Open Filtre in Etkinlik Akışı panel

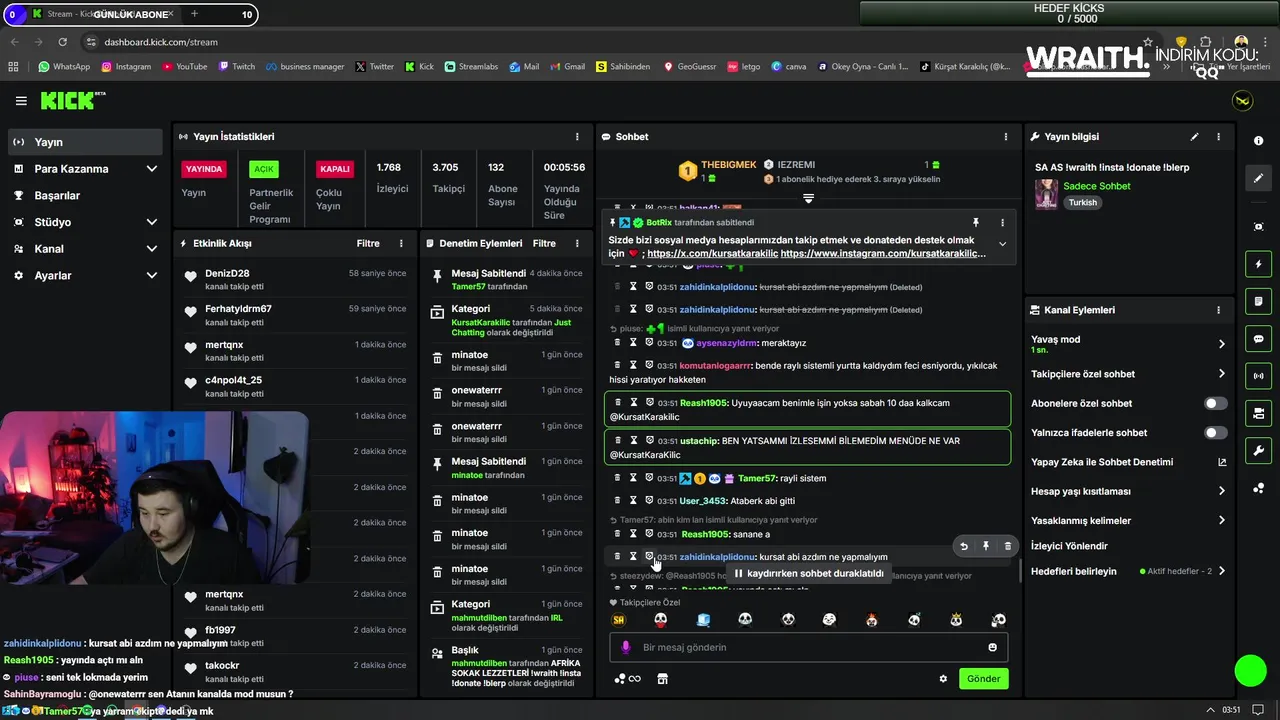368,244
